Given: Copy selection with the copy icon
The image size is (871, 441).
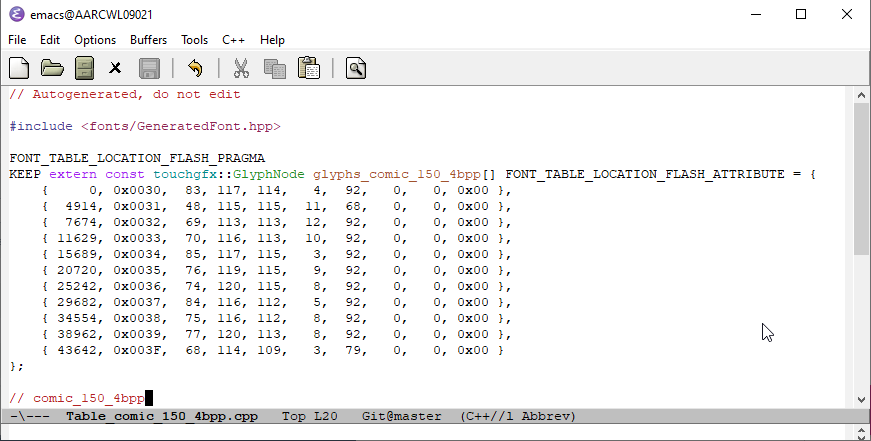Looking at the screenshot, I should [274, 68].
